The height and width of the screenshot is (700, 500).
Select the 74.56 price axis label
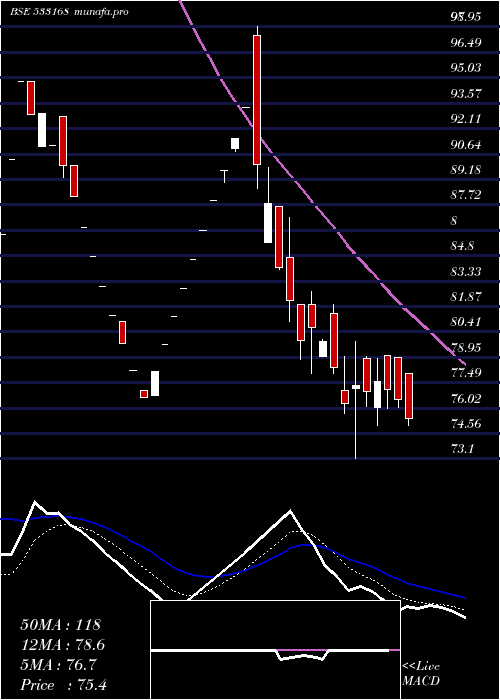click(x=466, y=424)
